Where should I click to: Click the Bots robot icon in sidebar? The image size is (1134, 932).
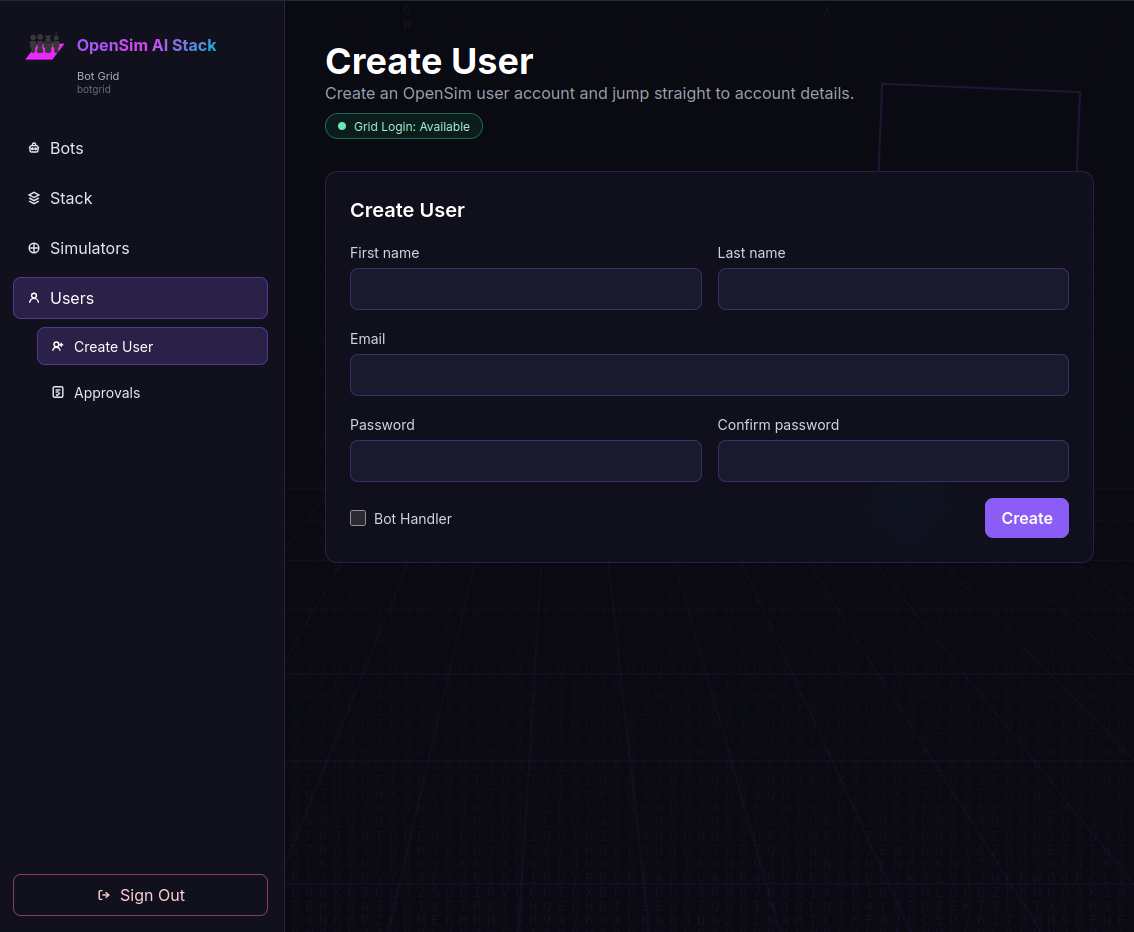(34, 148)
